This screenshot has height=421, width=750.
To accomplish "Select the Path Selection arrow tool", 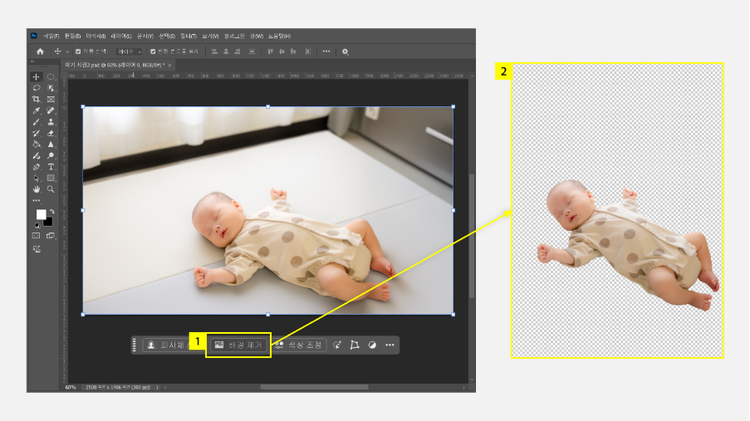I will [36, 178].
